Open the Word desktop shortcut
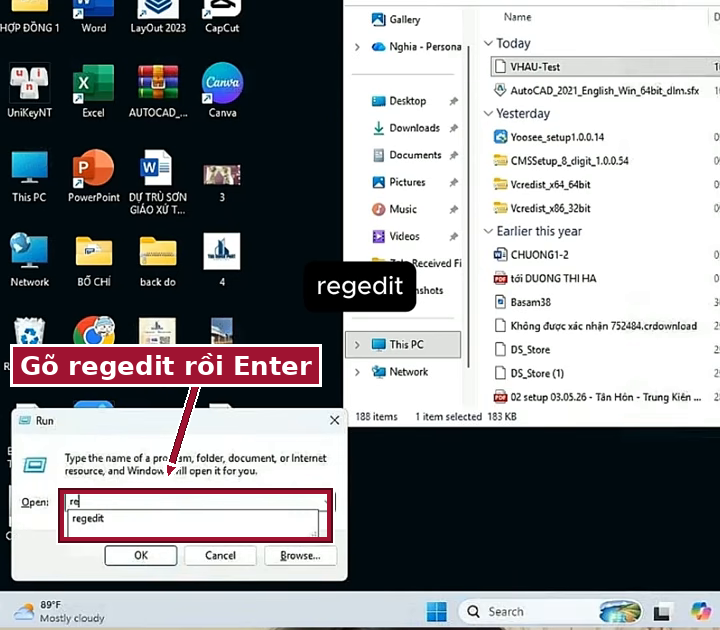Image resolution: width=720 pixels, height=630 pixels. pyautogui.click(x=93, y=16)
